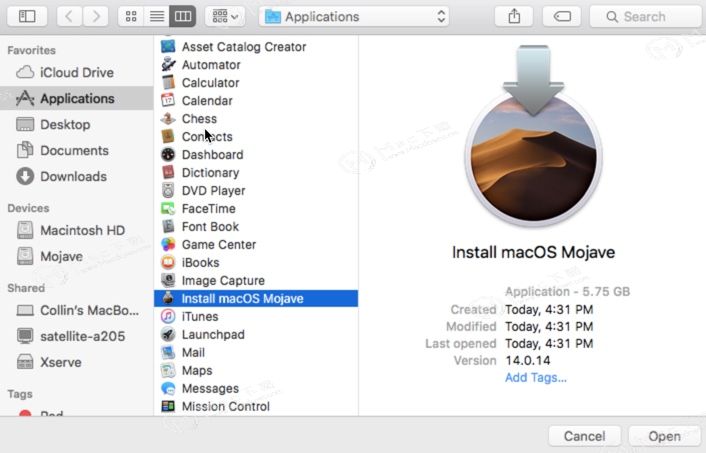Screen dimensions: 706x453
Task: Select the 'Image Capture' file name
Action: point(223,281)
